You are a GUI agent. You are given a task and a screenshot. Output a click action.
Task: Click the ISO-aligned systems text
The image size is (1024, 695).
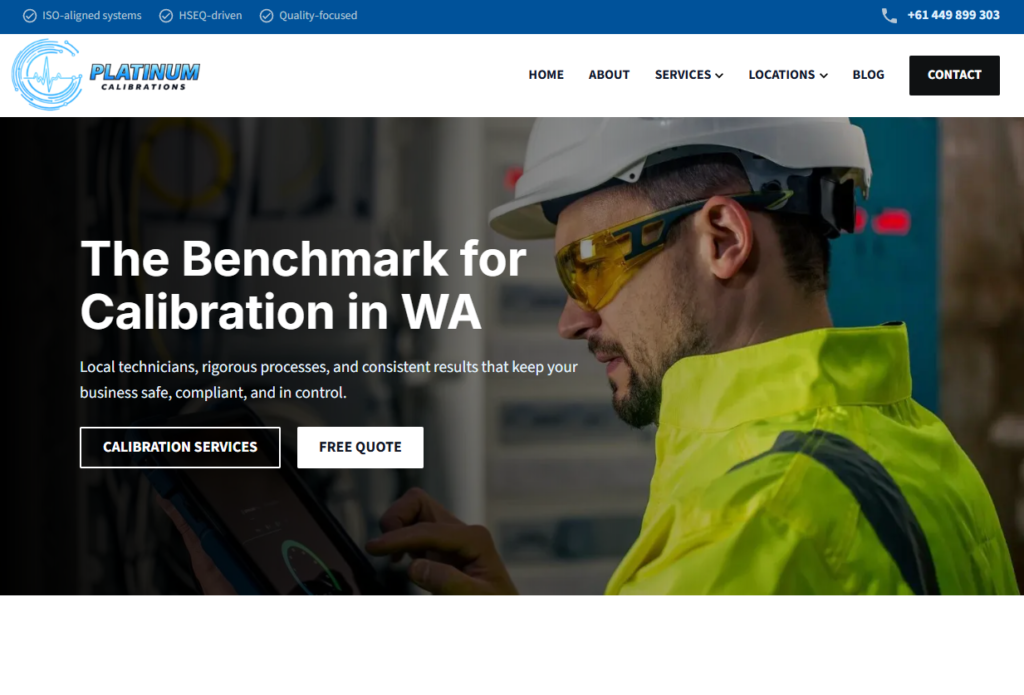91,16
